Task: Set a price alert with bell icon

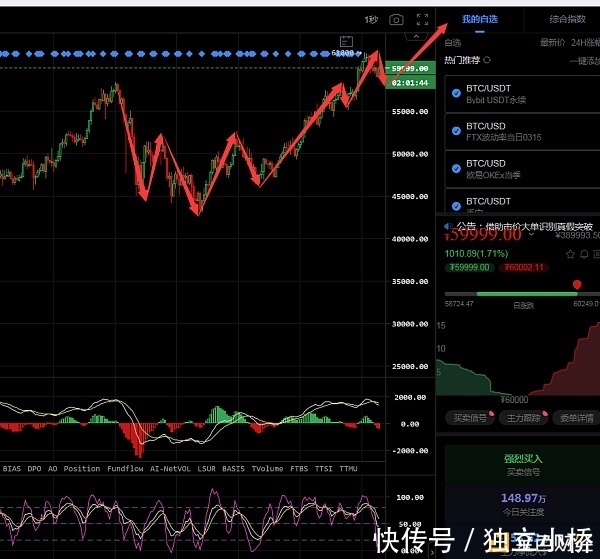Action: [x=584, y=254]
